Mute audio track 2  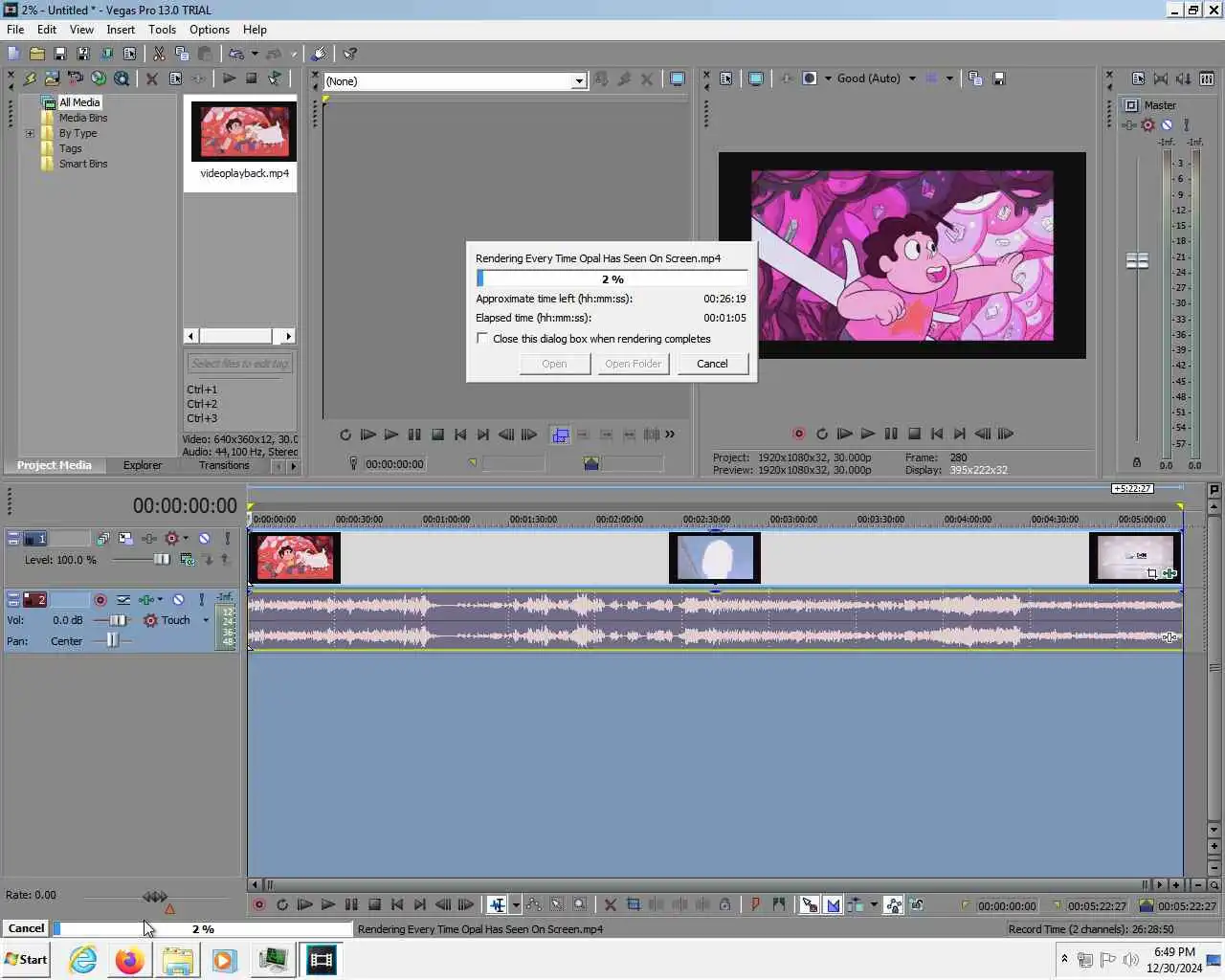point(178,600)
